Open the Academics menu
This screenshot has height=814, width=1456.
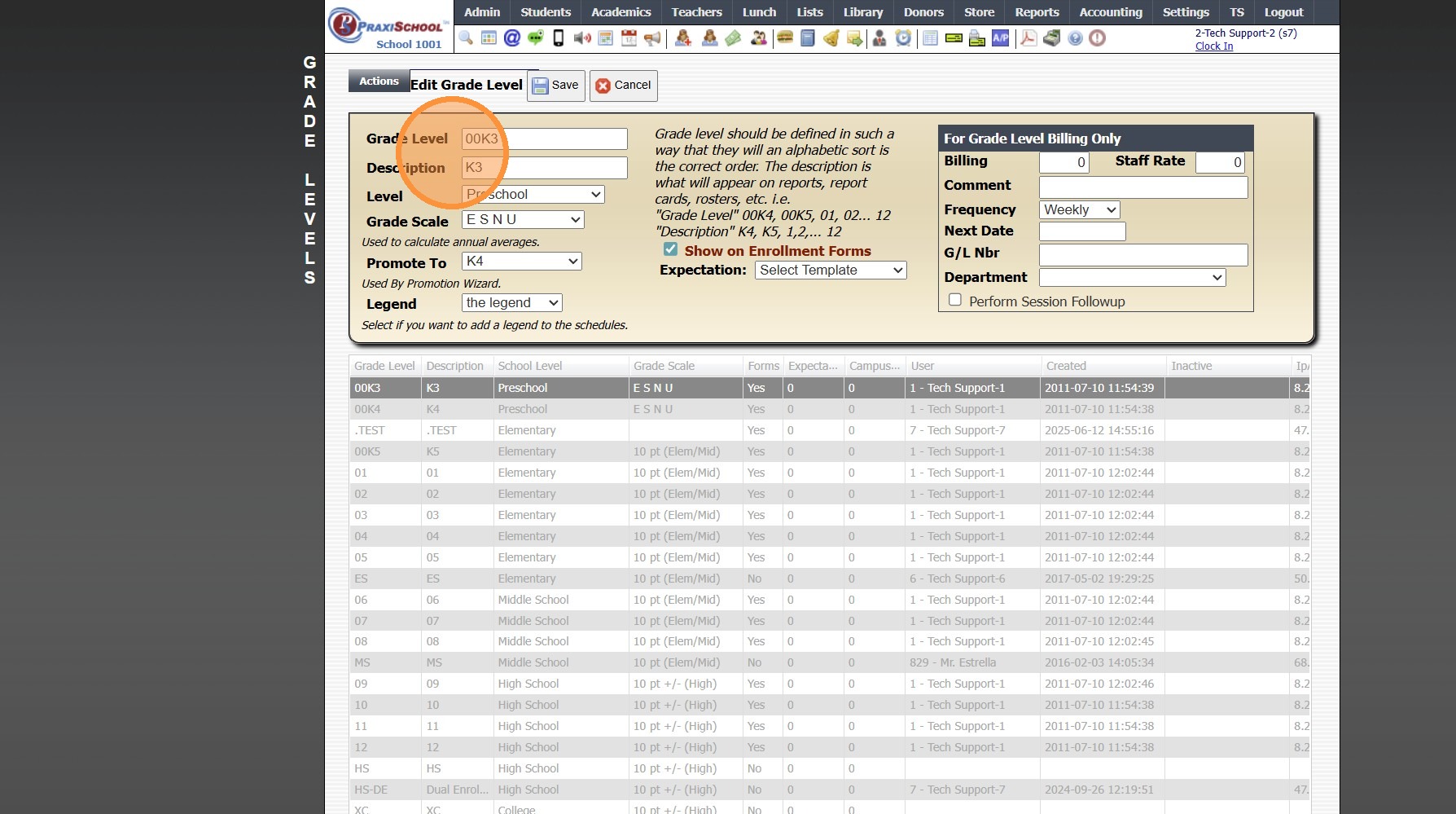tap(621, 12)
